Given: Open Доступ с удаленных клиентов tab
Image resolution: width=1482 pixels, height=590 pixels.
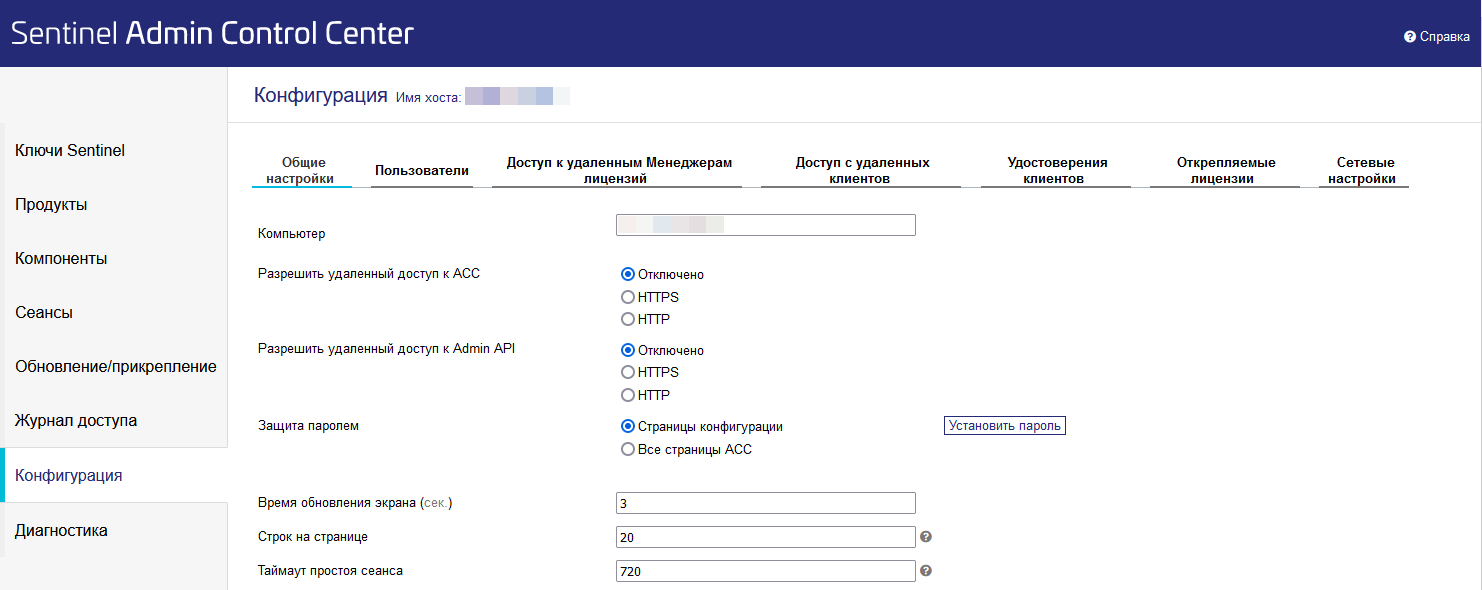Looking at the screenshot, I should coord(862,171).
